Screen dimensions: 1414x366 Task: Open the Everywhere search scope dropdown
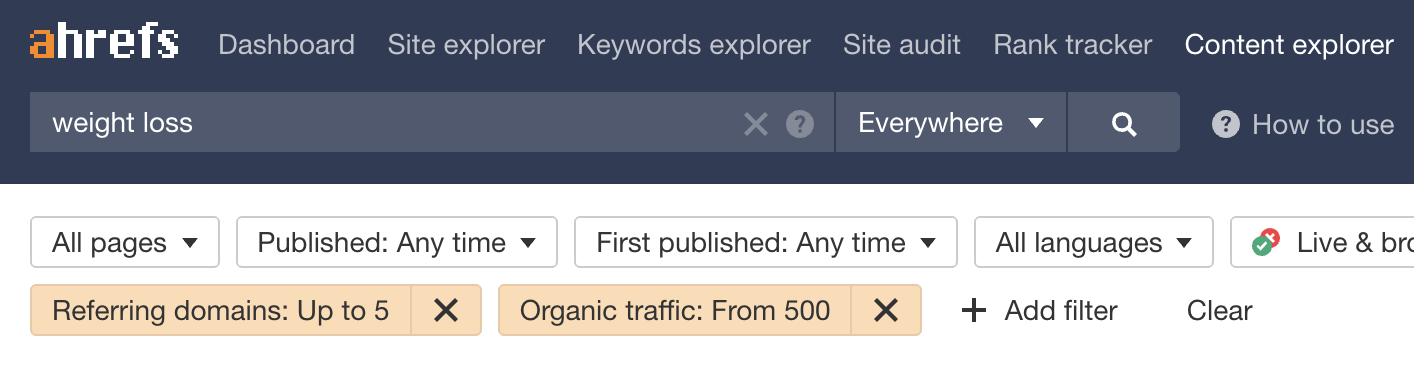pyautogui.click(x=951, y=123)
